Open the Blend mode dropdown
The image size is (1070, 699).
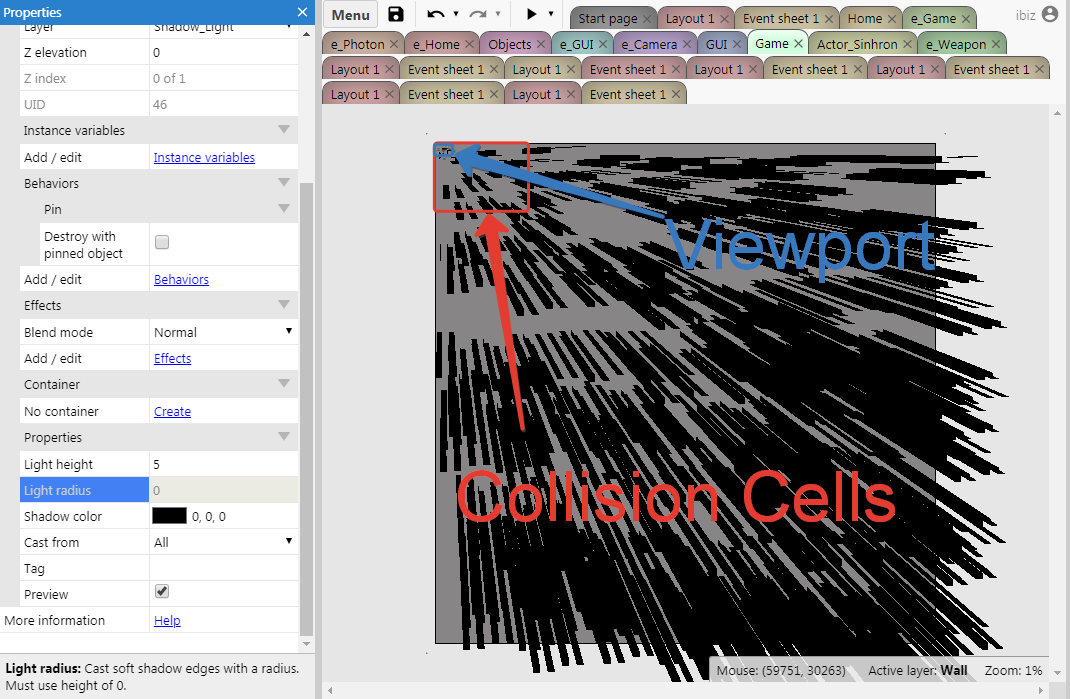[x=223, y=332]
